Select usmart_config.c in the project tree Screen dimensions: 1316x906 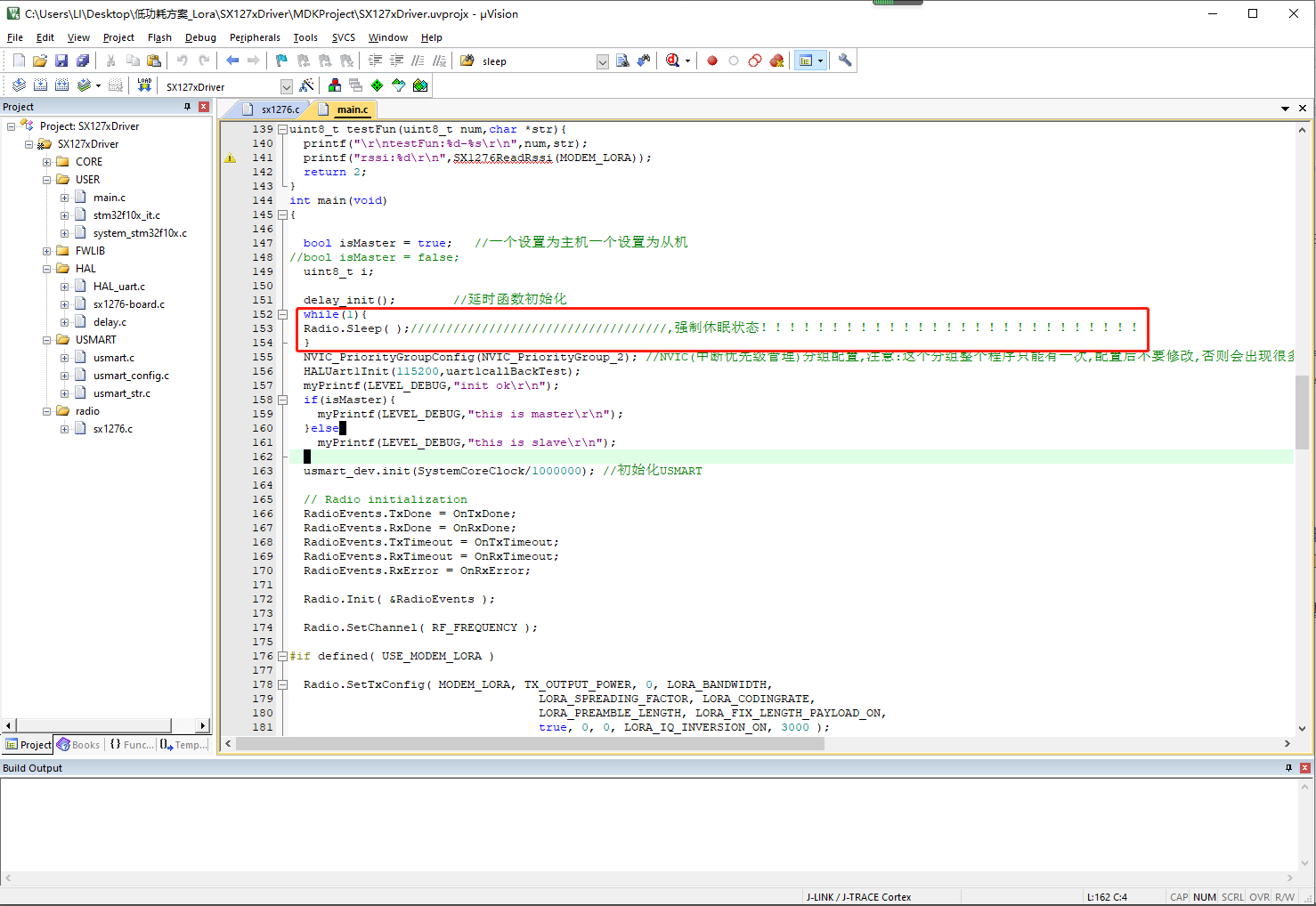point(131,376)
